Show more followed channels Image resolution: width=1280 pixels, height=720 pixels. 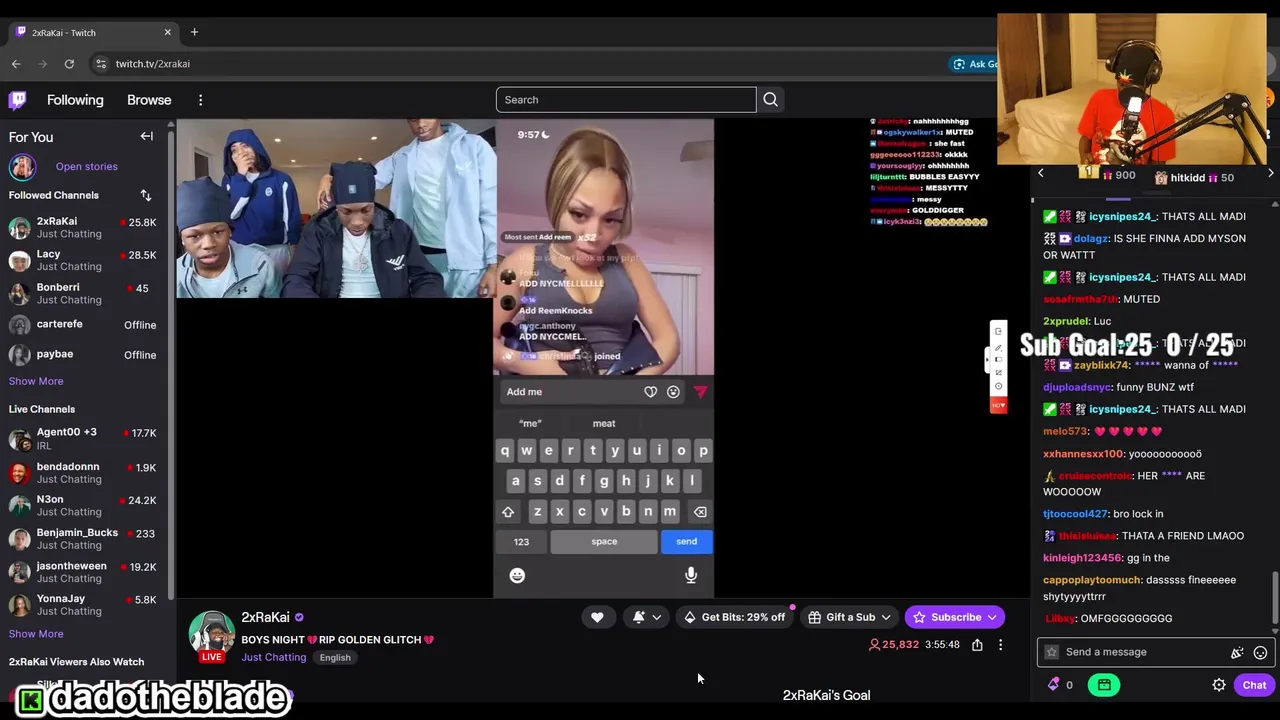pyautogui.click(x=36, y=381)
